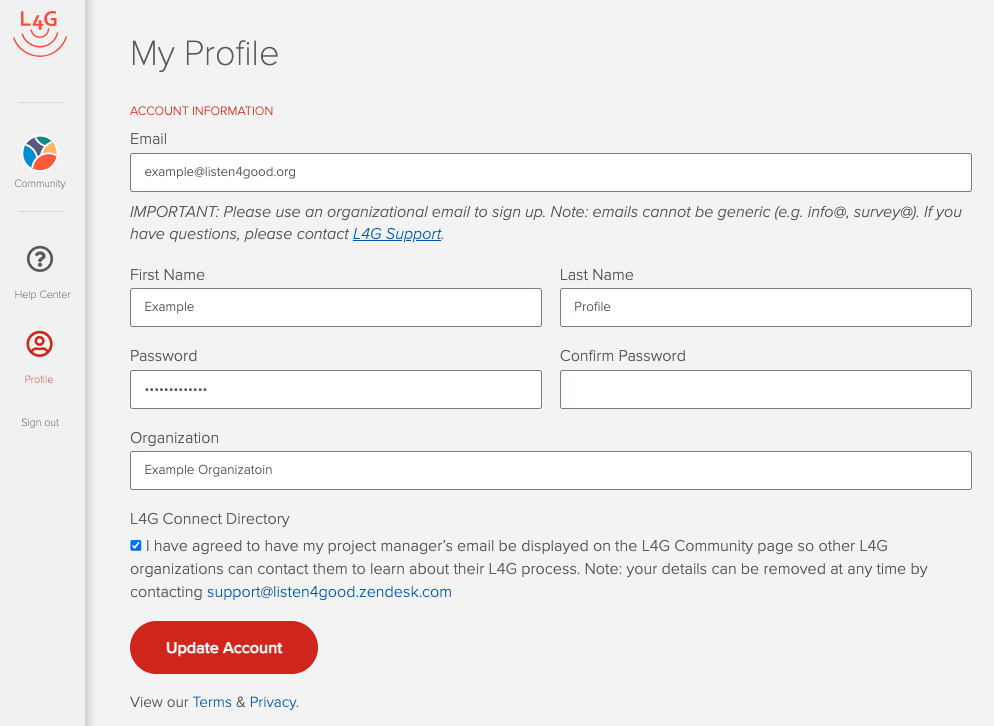The image size is (994, 726).
Task: Select the First Name field showing Example
Action: (x=335, y=307)
